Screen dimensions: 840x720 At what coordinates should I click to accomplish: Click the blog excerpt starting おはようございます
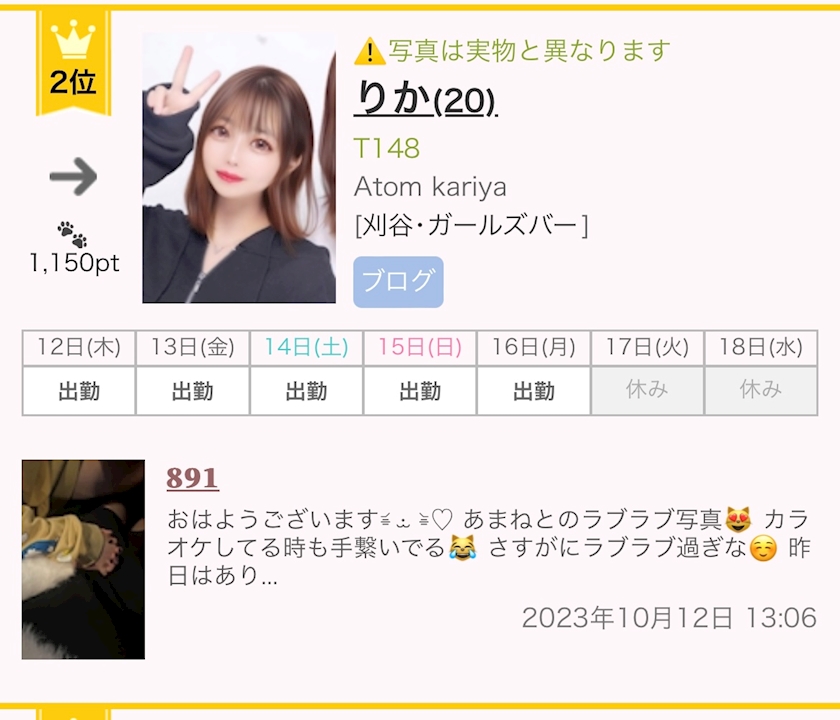tap(488, 548)
